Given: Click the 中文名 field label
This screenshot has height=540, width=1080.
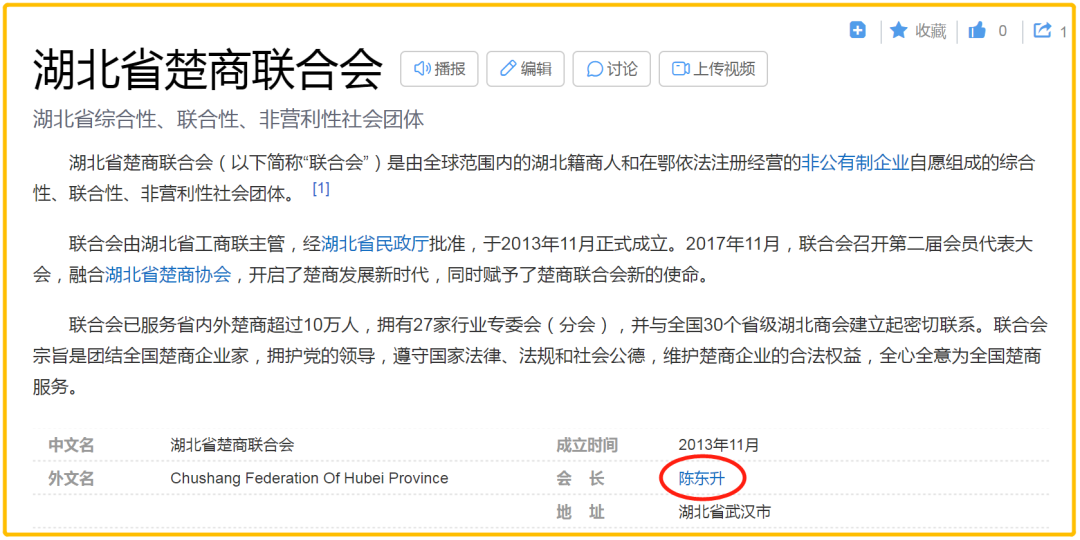Looking at the screenshot, I should 71,445.
